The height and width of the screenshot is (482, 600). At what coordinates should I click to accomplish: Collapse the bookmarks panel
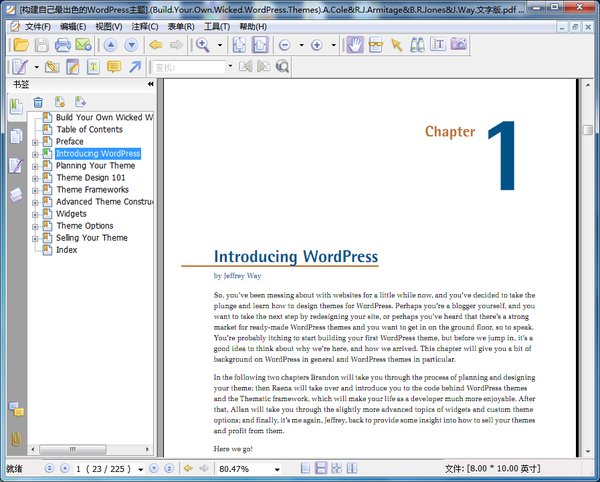[150, 84]
